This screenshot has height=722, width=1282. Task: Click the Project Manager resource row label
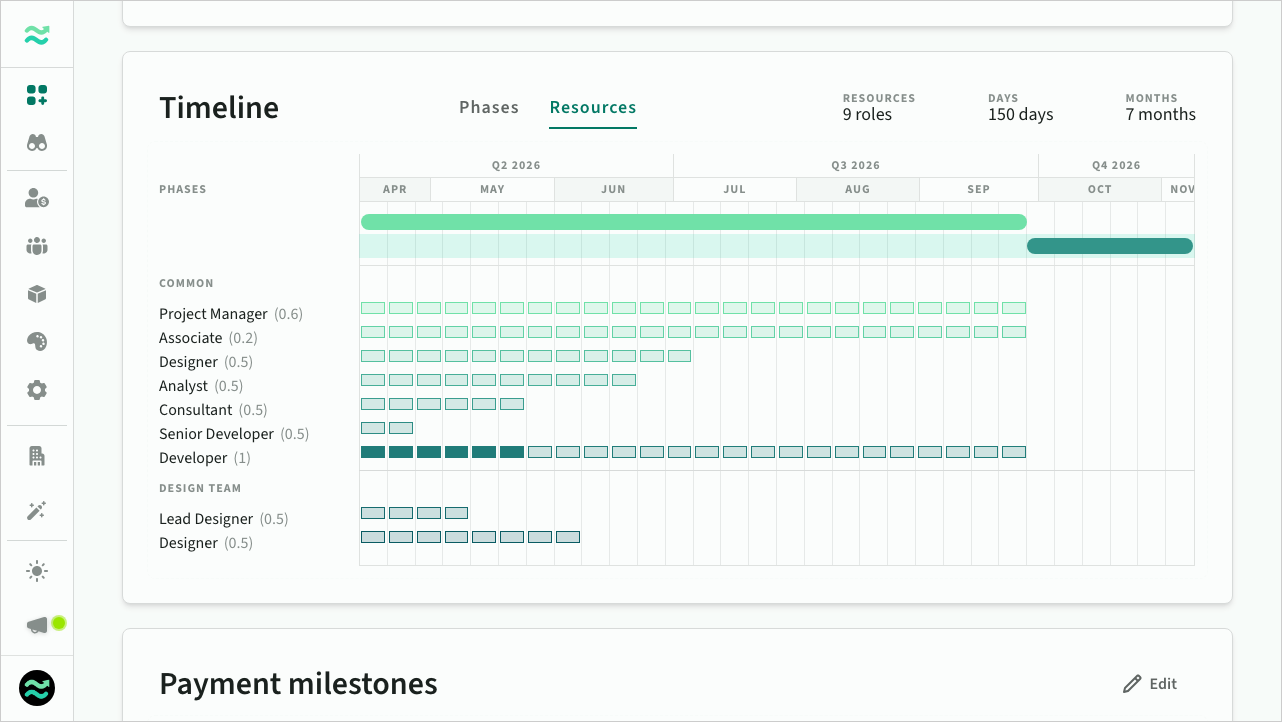pos(213,314)
